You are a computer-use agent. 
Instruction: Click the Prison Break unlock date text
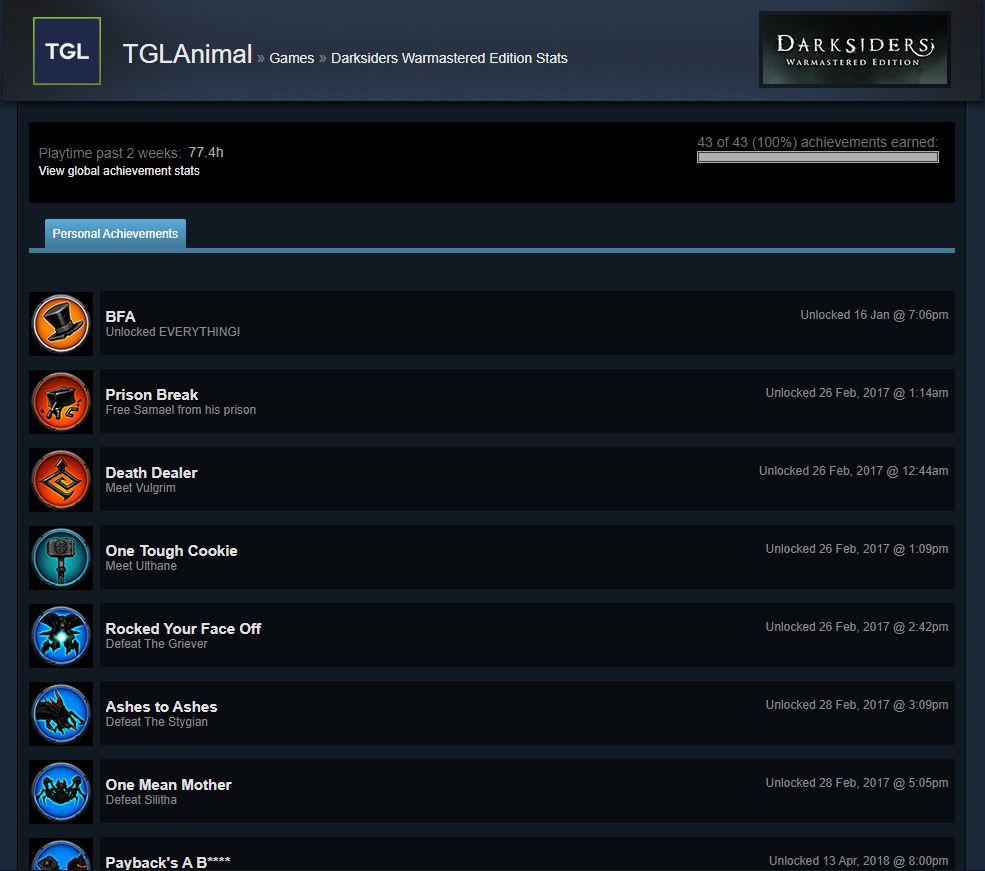coord(857,393)
